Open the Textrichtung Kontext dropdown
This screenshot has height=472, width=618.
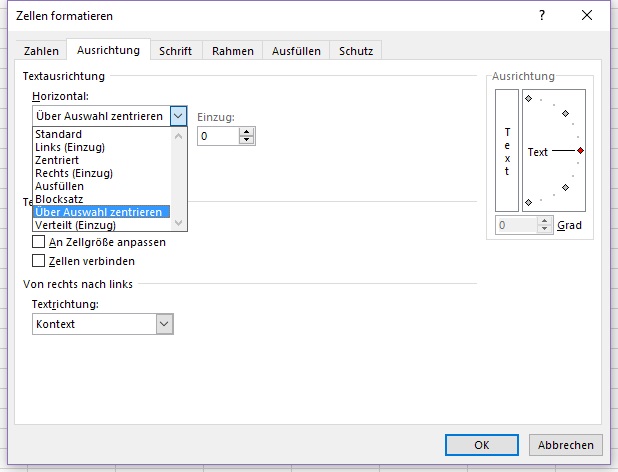[x=164, y=324]
